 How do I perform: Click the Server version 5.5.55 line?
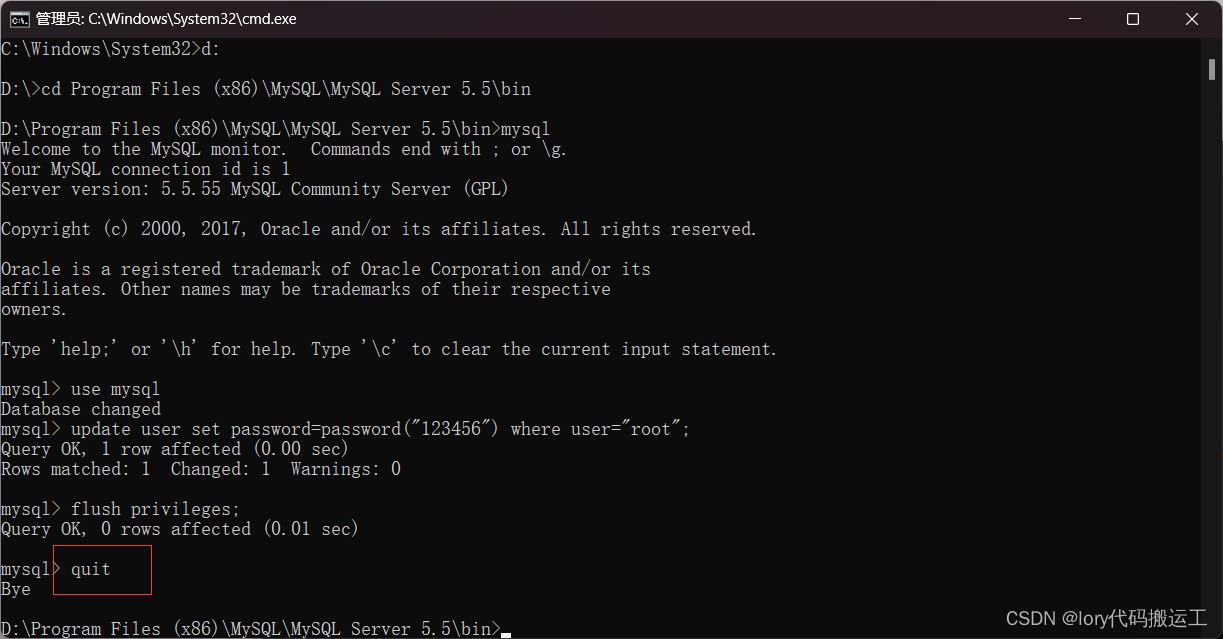pyautogui.click(x=255, y=189)
